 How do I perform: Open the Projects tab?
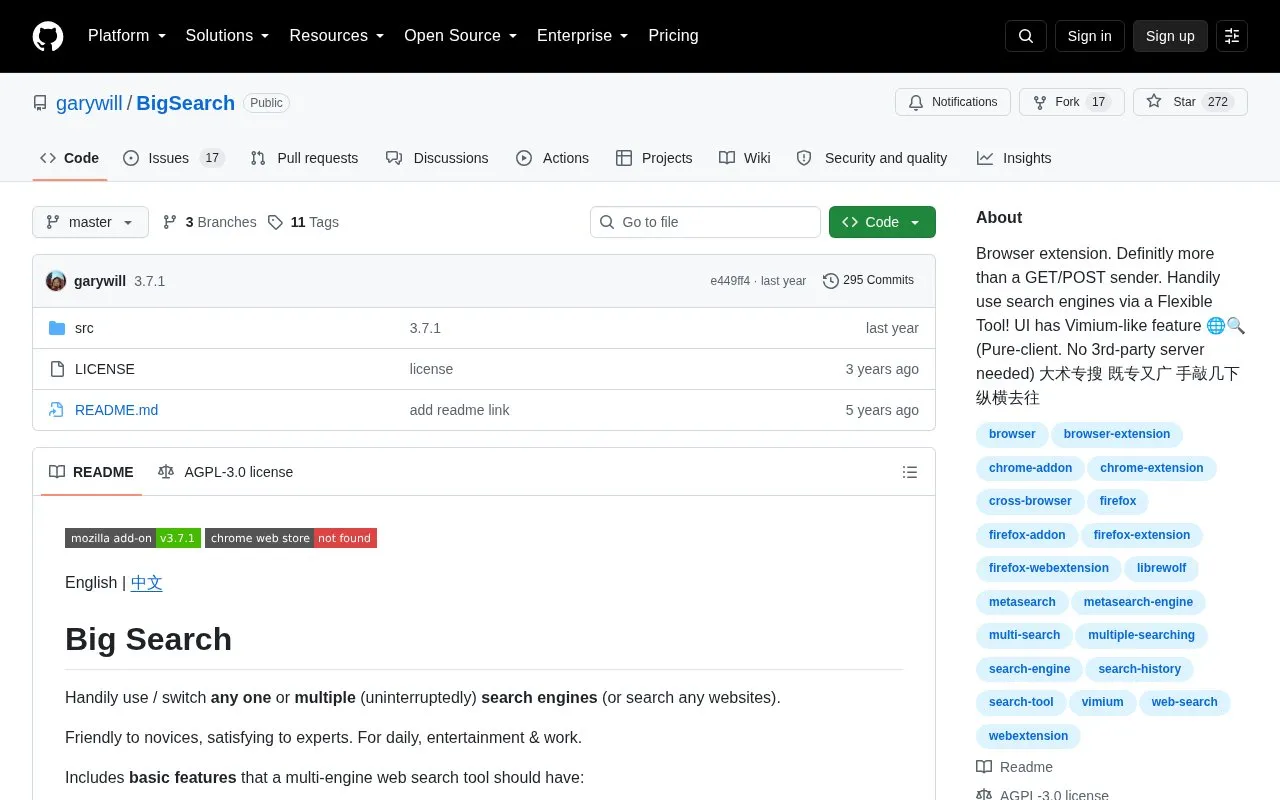(x=654, y=158)
